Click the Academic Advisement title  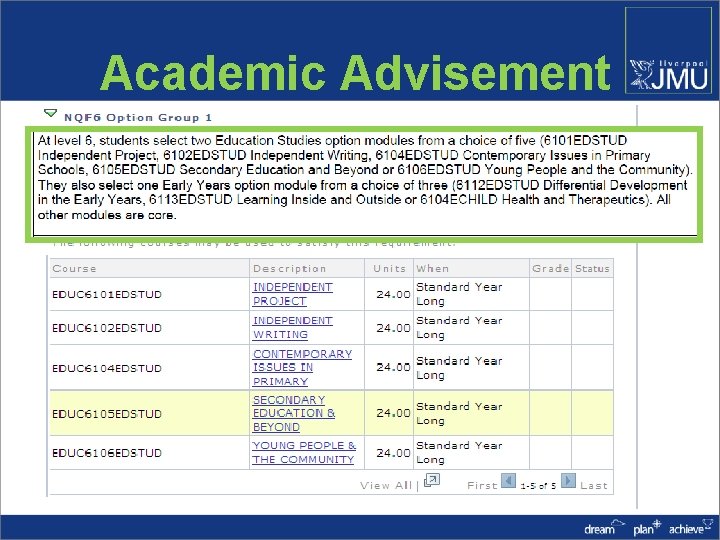pyautogui.click(x=355, y=73)
